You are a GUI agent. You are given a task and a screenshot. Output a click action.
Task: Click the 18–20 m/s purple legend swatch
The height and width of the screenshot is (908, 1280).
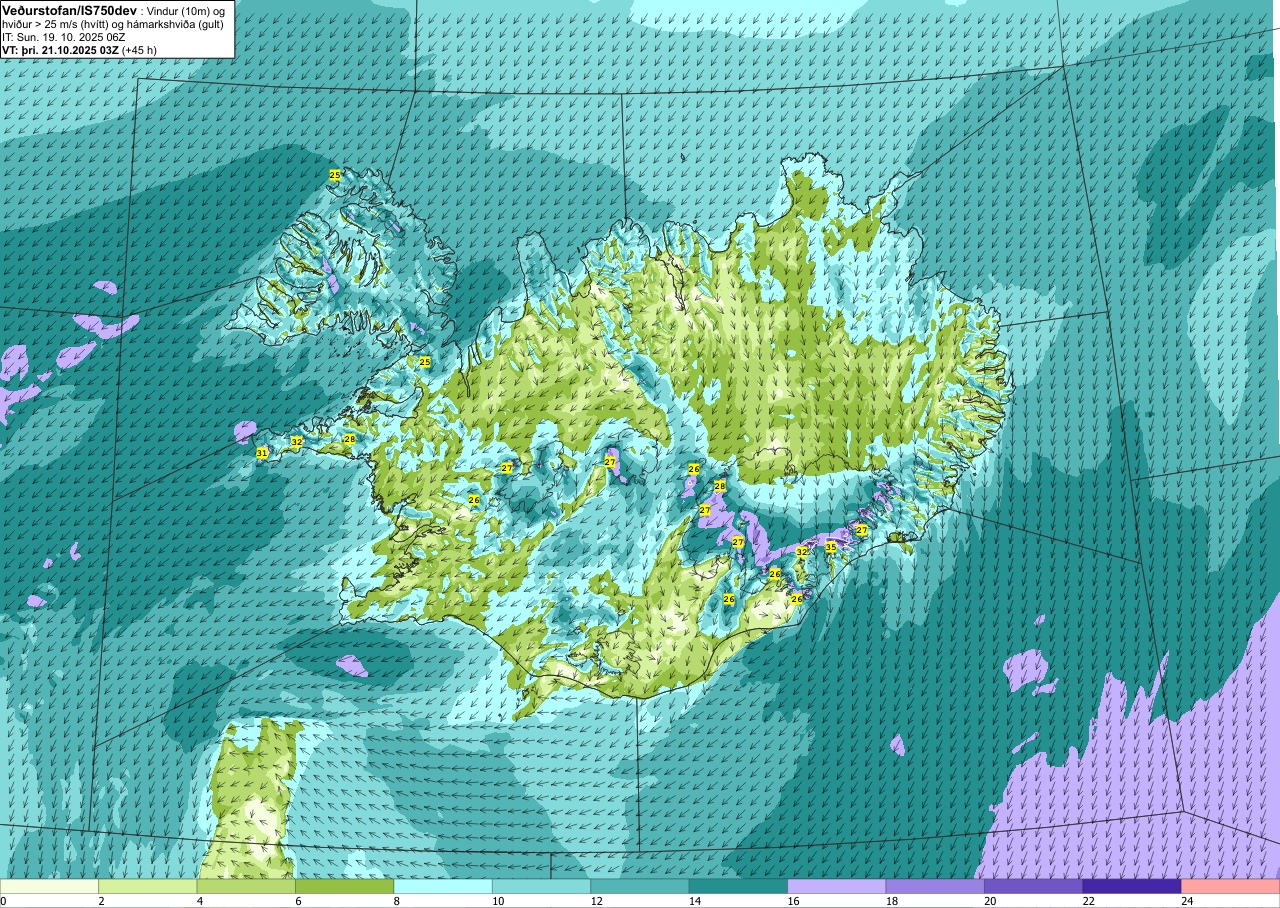point(935,887)
